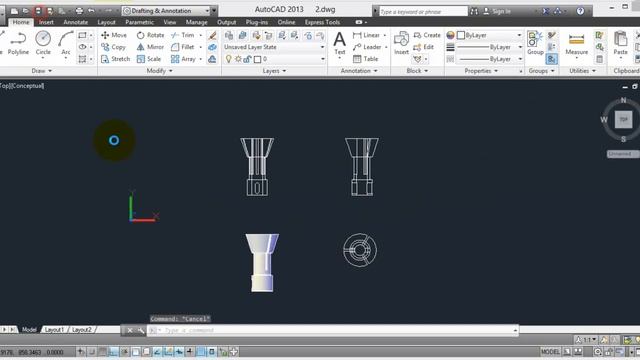Screen dimensions: 640x360
Task: Expand the Draw panel
Action: coord(42,71)
